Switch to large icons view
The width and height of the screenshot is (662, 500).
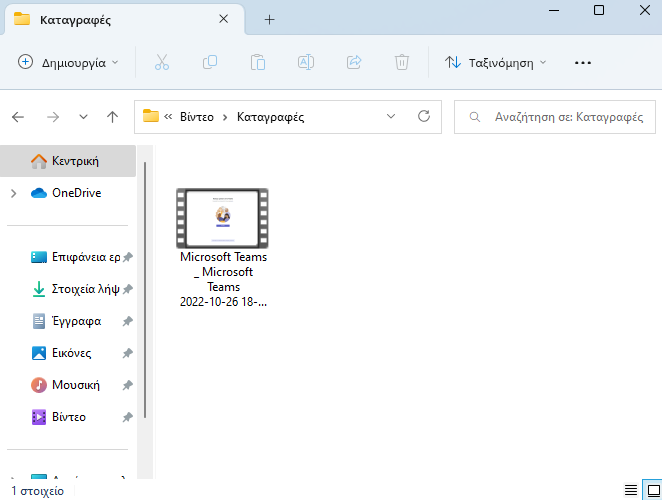(653, 490)
